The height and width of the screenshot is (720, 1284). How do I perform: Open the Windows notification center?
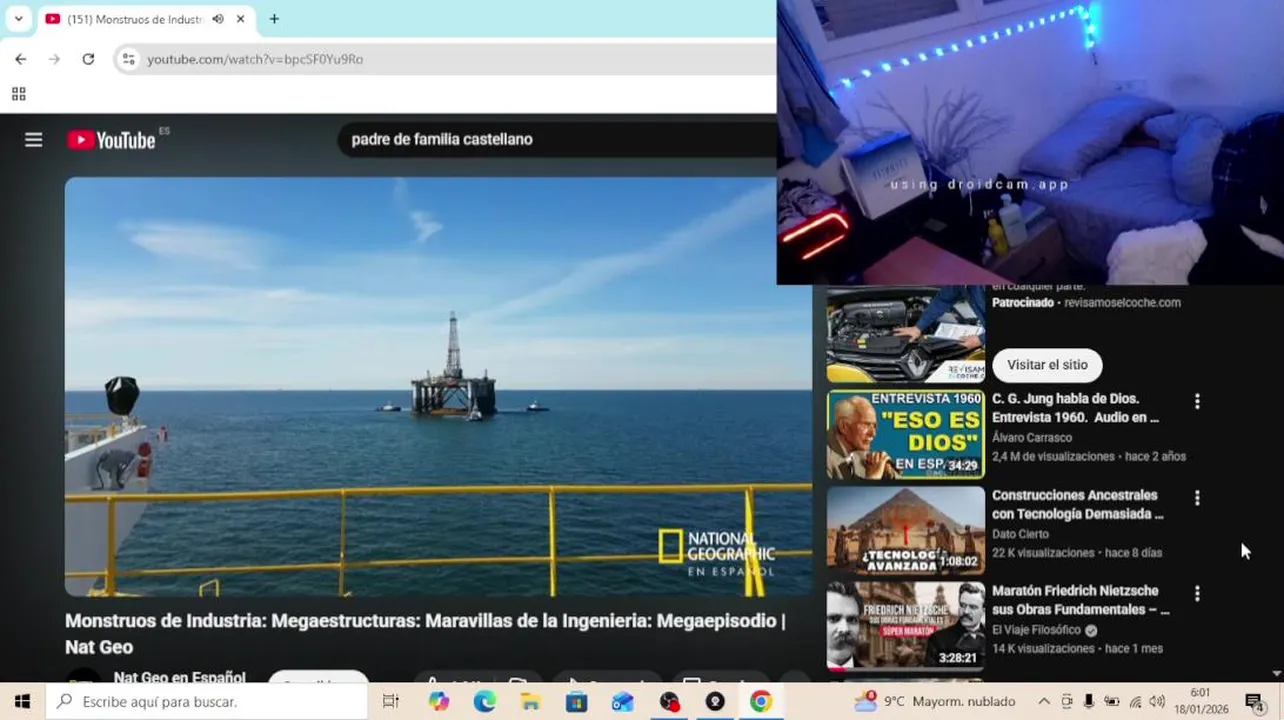(x=1254, y=702)
